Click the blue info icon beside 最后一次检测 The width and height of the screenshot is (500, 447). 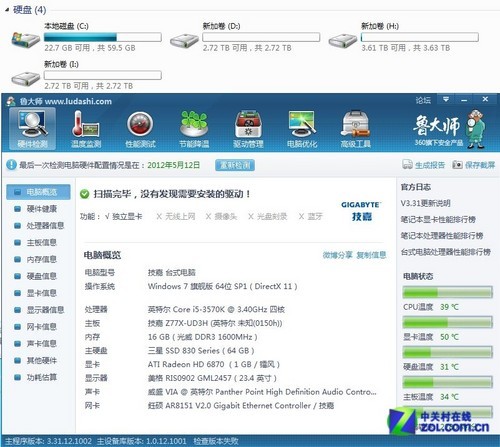pyautogui.click(x=11, y=165)
